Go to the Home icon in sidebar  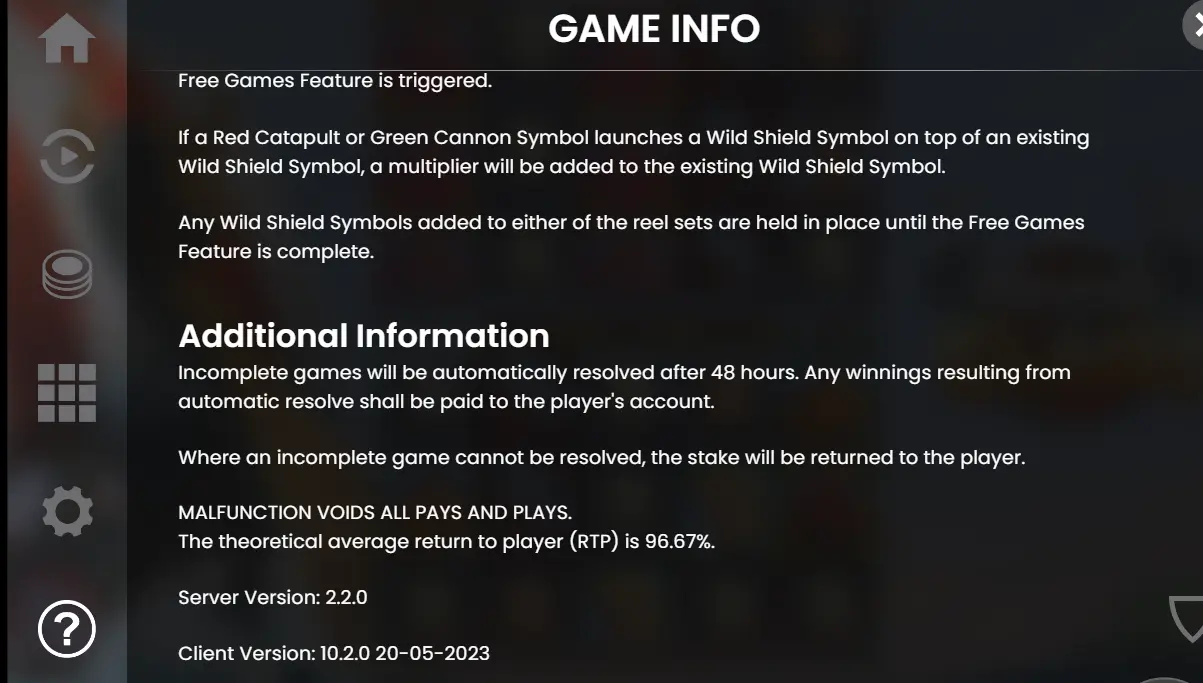[x=67, y=40]
